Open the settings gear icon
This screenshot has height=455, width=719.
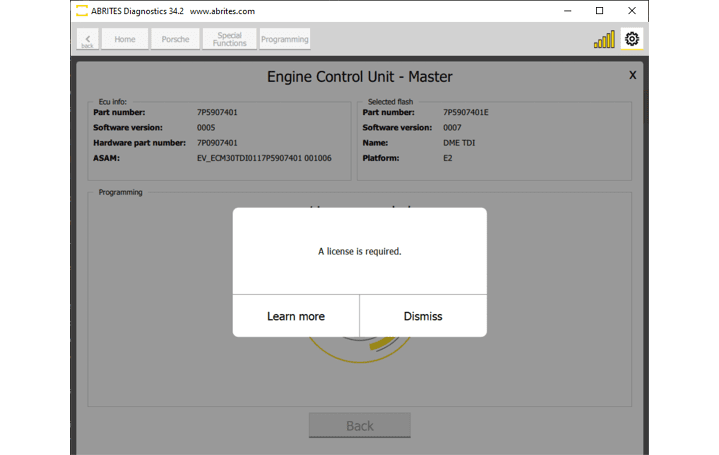coord(631,39)
